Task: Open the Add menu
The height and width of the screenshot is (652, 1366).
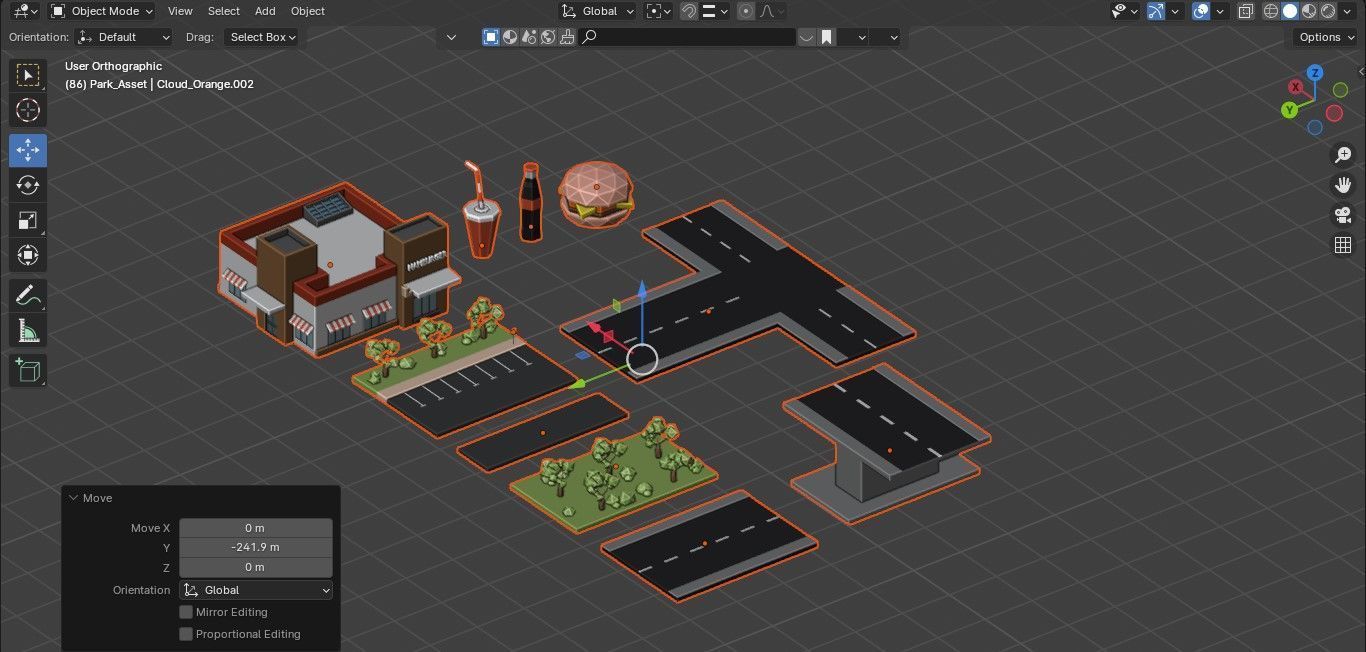Action: coord(265,11)
